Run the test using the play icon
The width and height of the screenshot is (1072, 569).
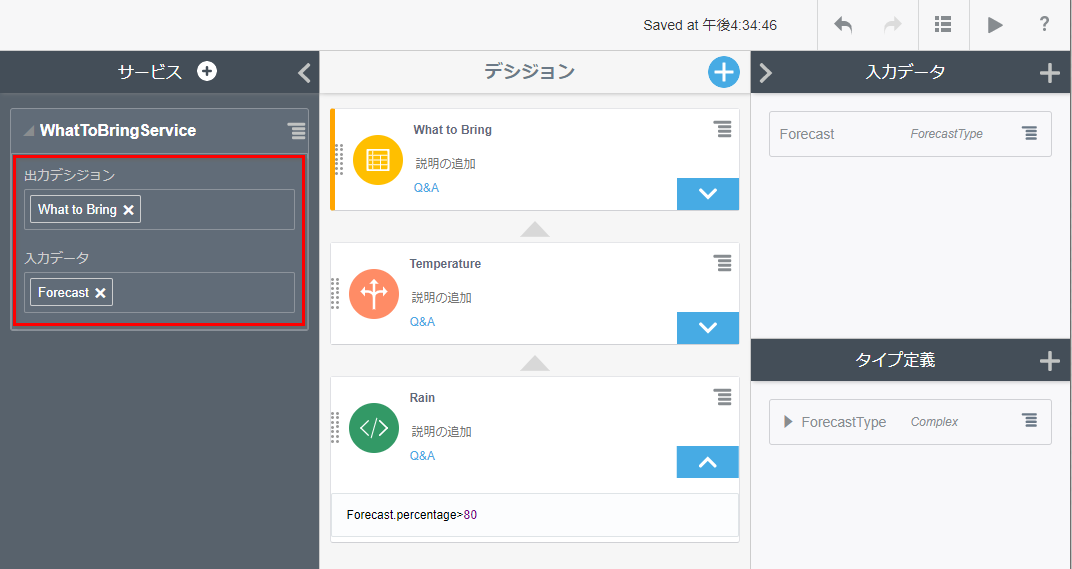(x=995, y=25)
